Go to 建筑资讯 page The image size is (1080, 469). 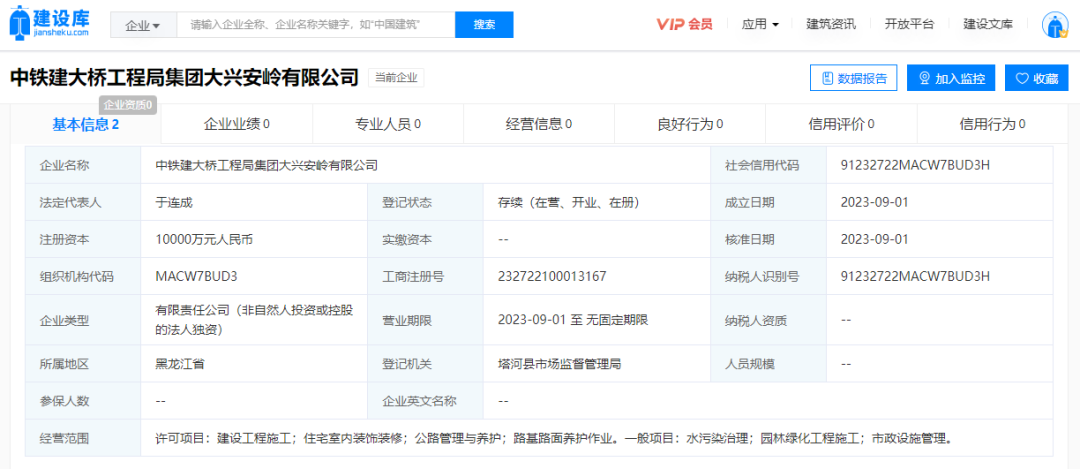click(831, 25)
